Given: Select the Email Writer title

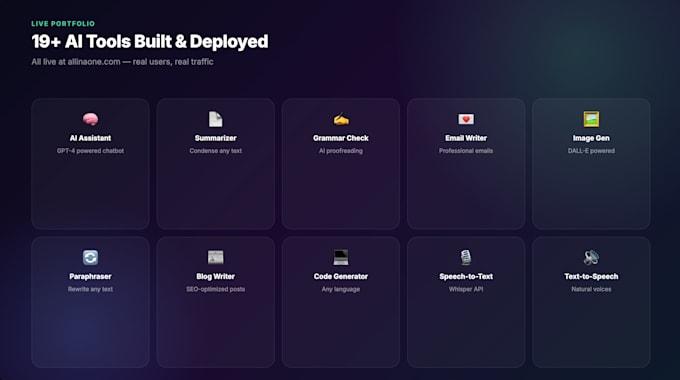Looking at the screenshot, I should (466, 138).
